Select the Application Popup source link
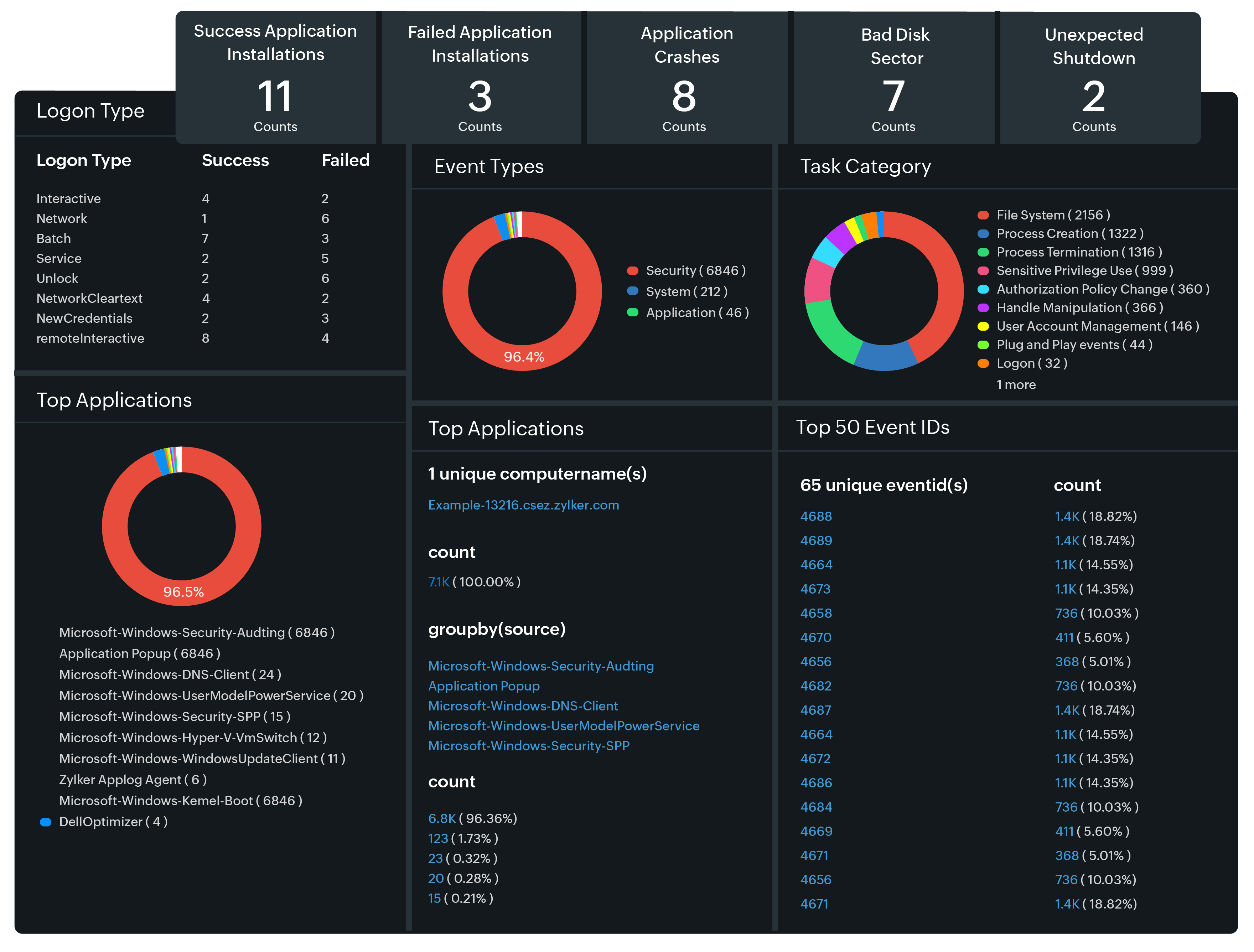1254x952 pixels. point(483,686)
